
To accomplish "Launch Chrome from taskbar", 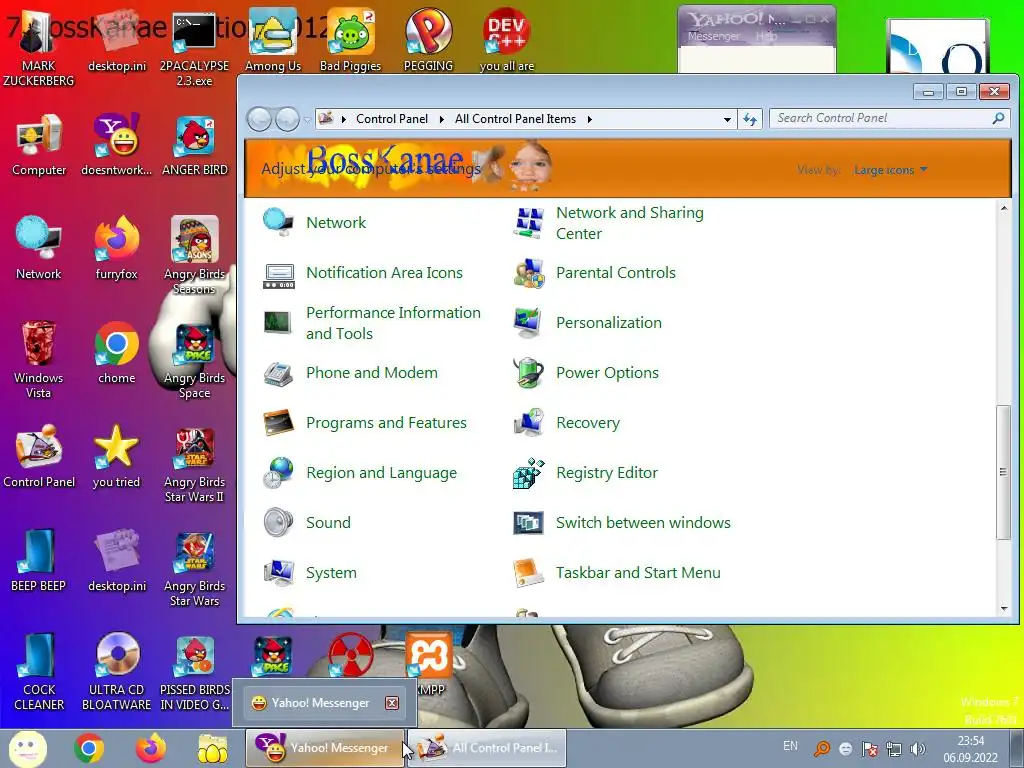I will (89, 748).
